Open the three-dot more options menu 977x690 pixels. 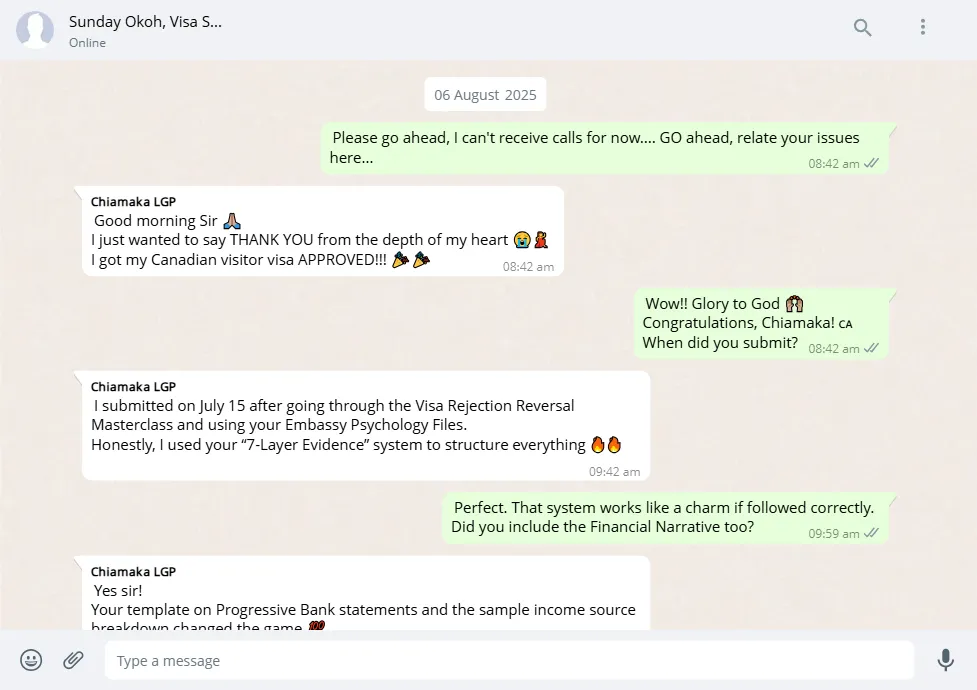[x=923, y=28]
